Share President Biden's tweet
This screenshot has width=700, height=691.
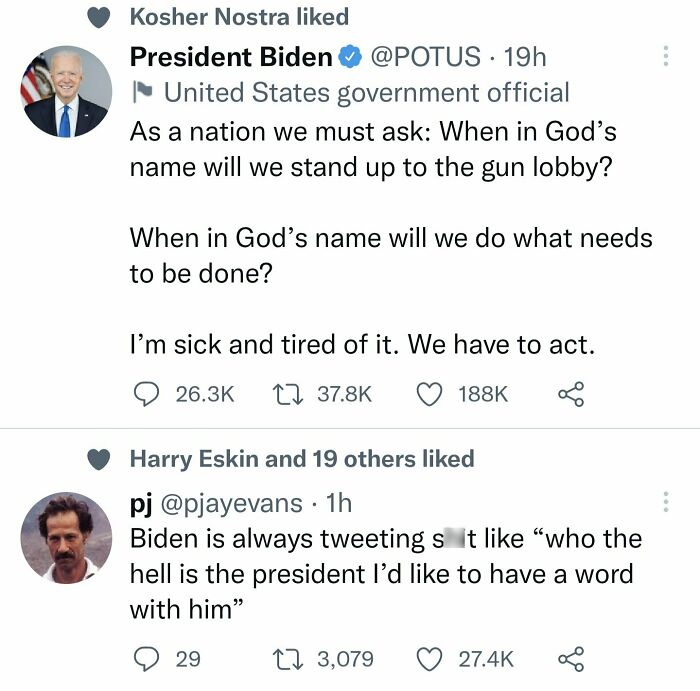click(570, 394)
